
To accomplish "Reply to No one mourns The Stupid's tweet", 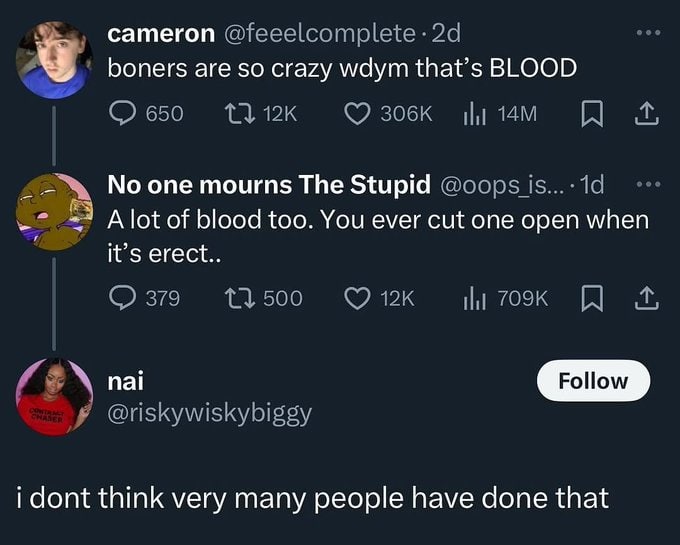I will (x=122, y=297).
